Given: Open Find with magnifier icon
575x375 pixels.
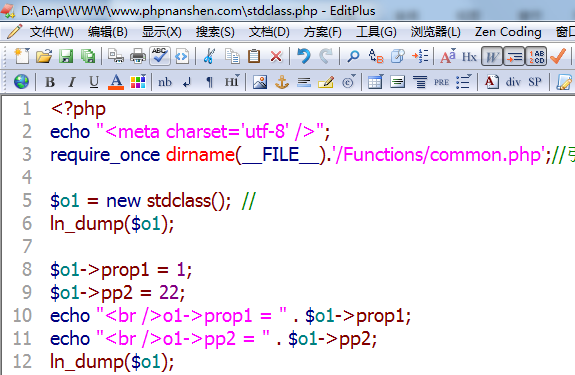Looking at the screenshot, I should [x=353, y=56].
